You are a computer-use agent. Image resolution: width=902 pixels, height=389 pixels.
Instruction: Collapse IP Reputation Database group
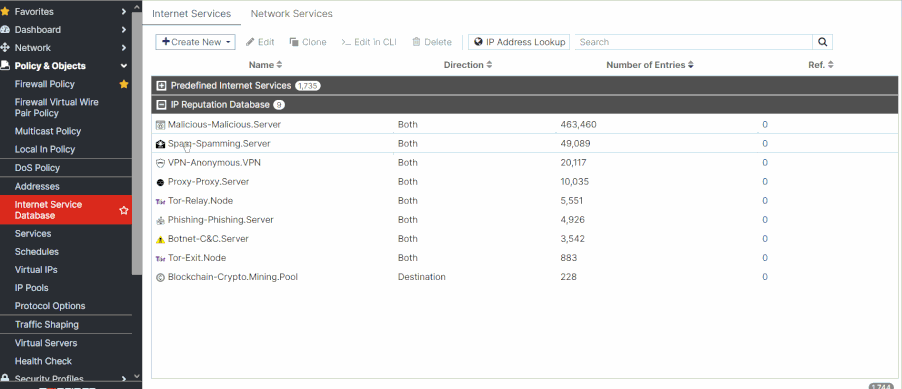tap(162, 105)
